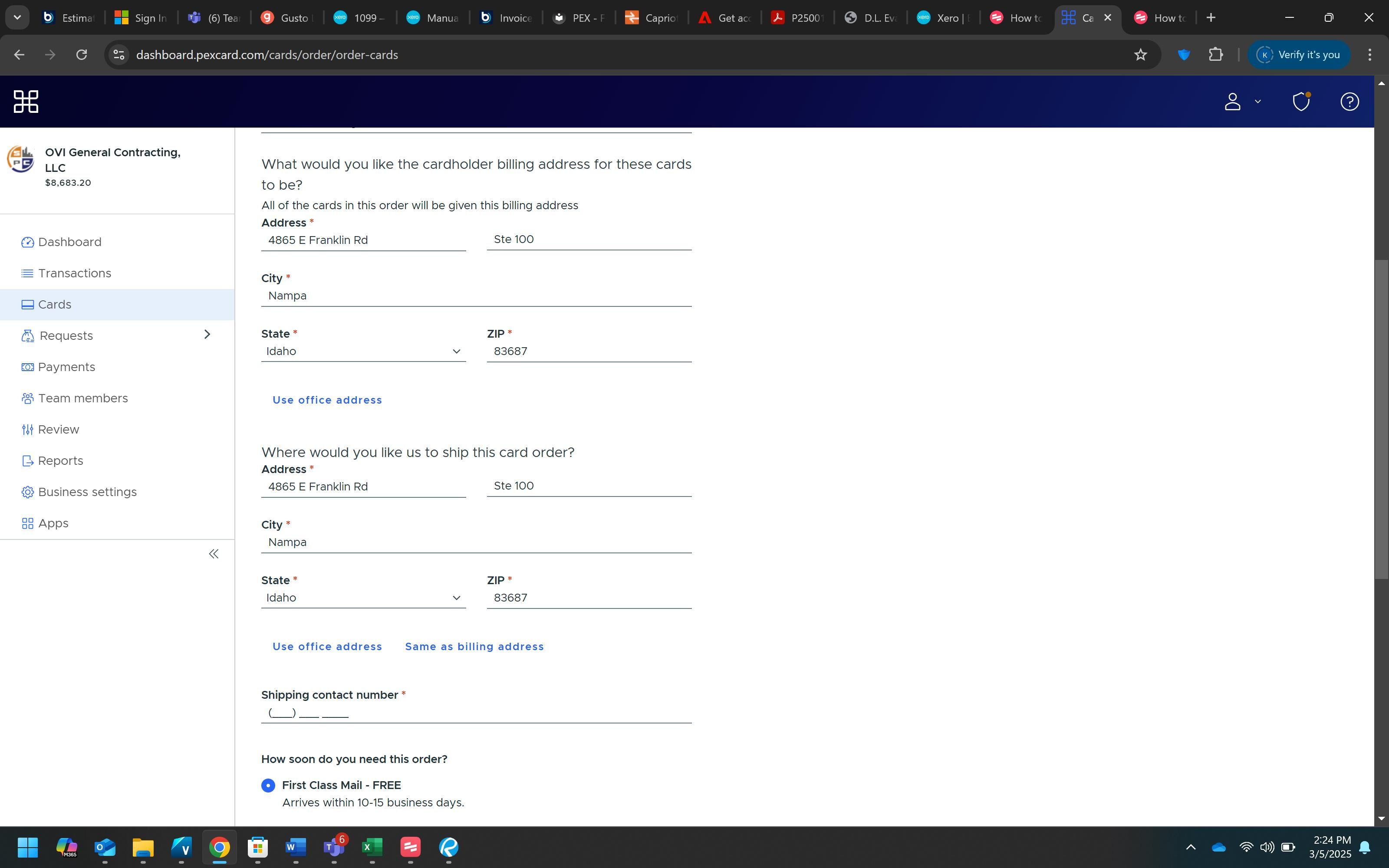
Task: Select First Class Mail radio option
Action: (x=268, y=786)
